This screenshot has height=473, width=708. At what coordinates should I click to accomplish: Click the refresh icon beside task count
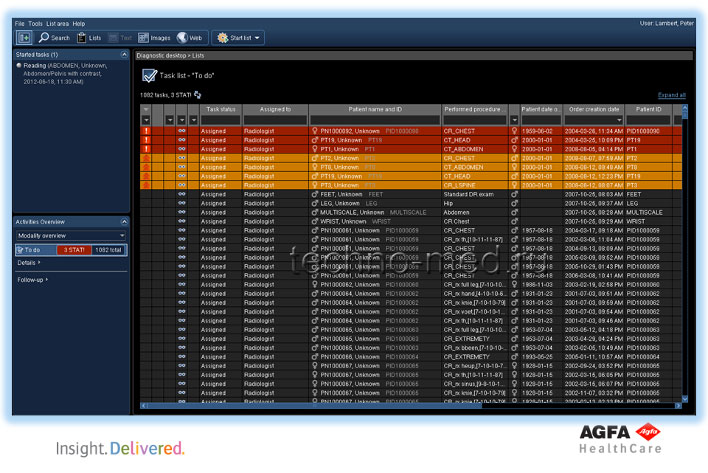coord(198,95)
